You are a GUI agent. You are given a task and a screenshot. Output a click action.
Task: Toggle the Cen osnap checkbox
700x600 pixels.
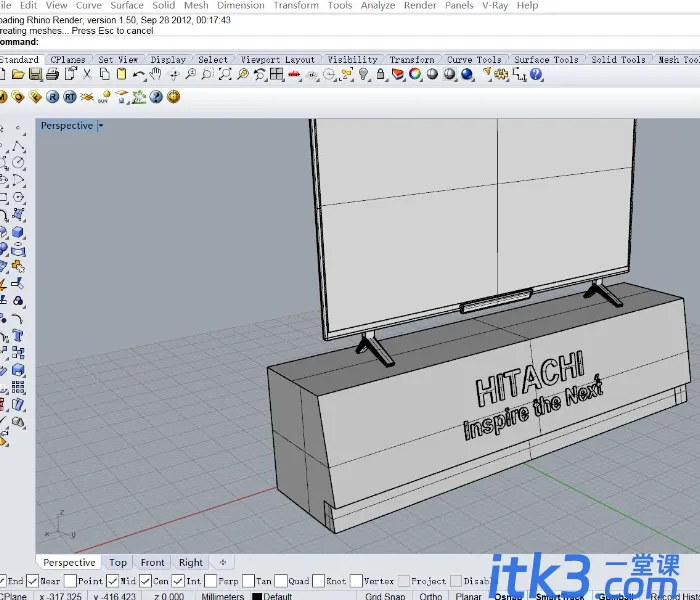point(145,581)
